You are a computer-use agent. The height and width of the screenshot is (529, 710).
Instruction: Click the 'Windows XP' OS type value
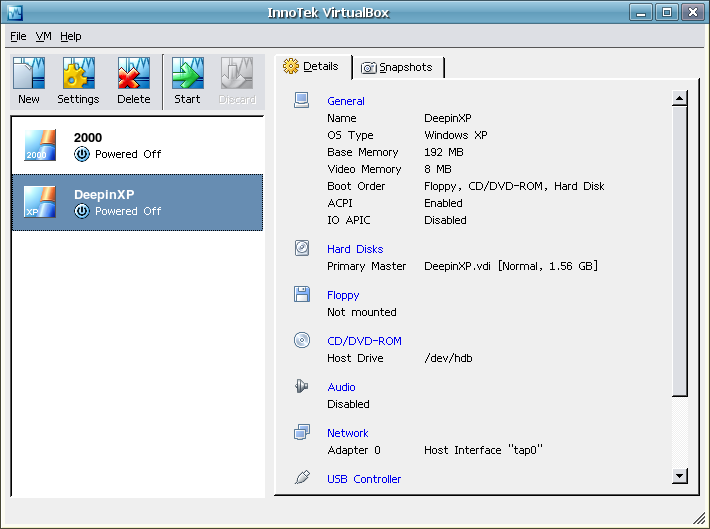(456, 135)
